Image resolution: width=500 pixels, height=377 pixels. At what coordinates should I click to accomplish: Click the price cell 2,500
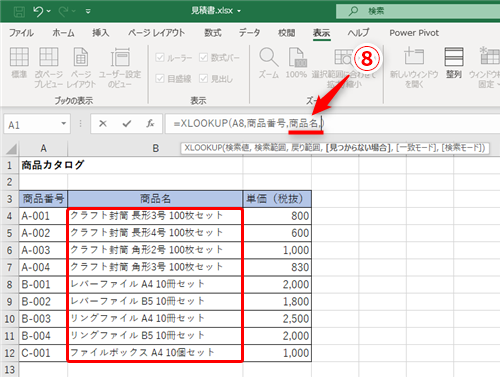tap(277, 319)
